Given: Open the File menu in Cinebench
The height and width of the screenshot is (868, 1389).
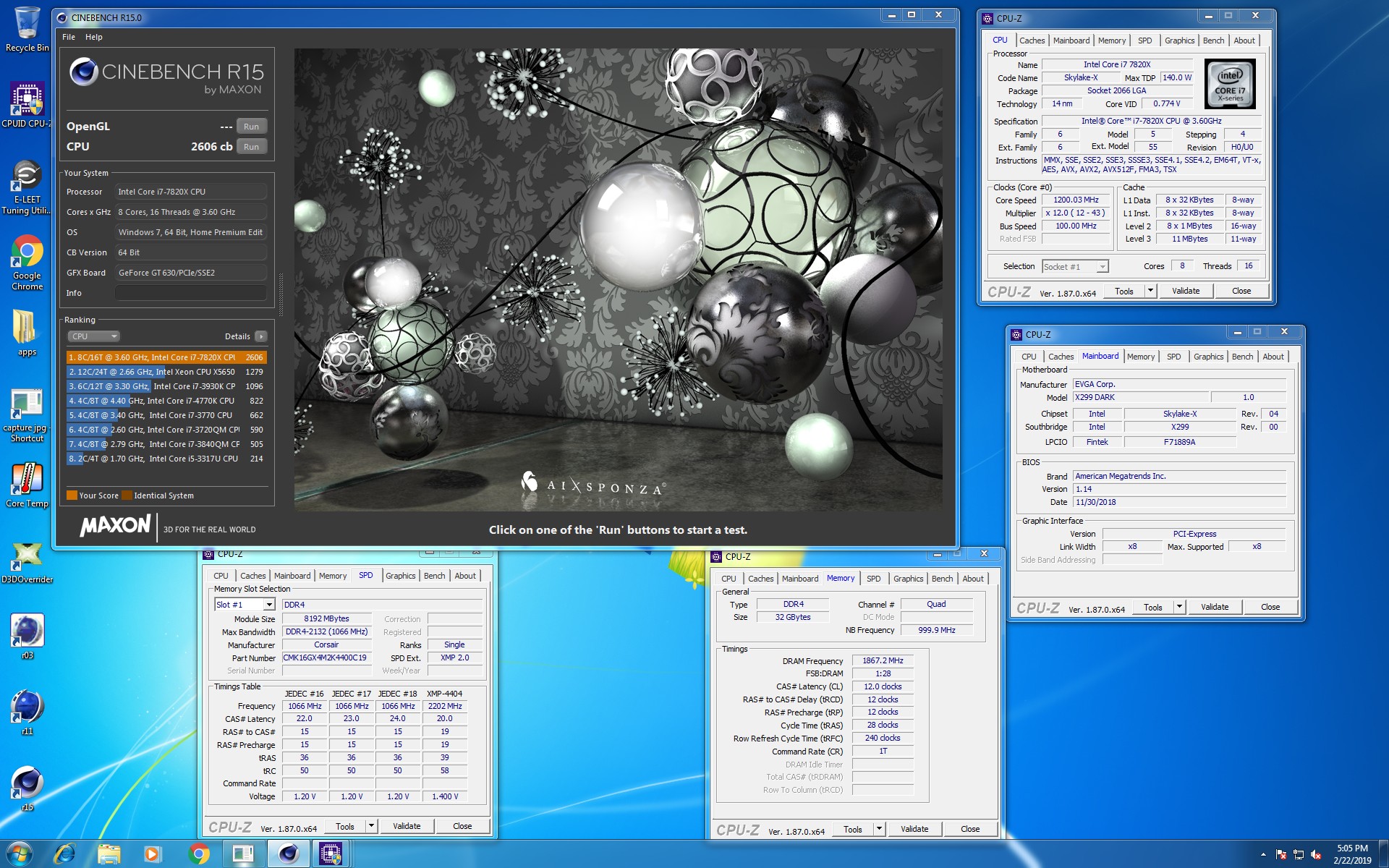Looking at the screenshot, I should click(69, 37).
